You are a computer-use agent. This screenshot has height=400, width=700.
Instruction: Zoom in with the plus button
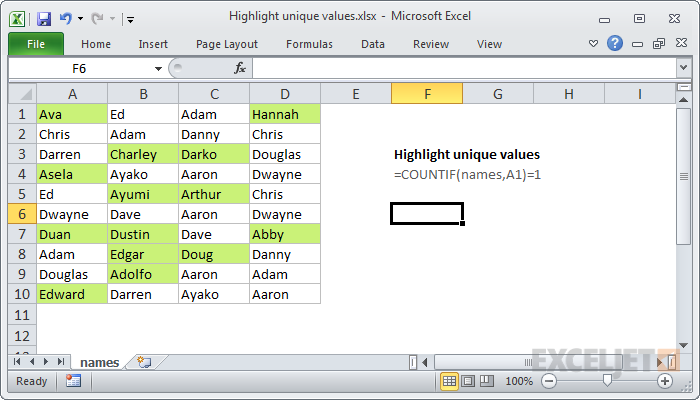pyautogui.click(x=665, y=381)
